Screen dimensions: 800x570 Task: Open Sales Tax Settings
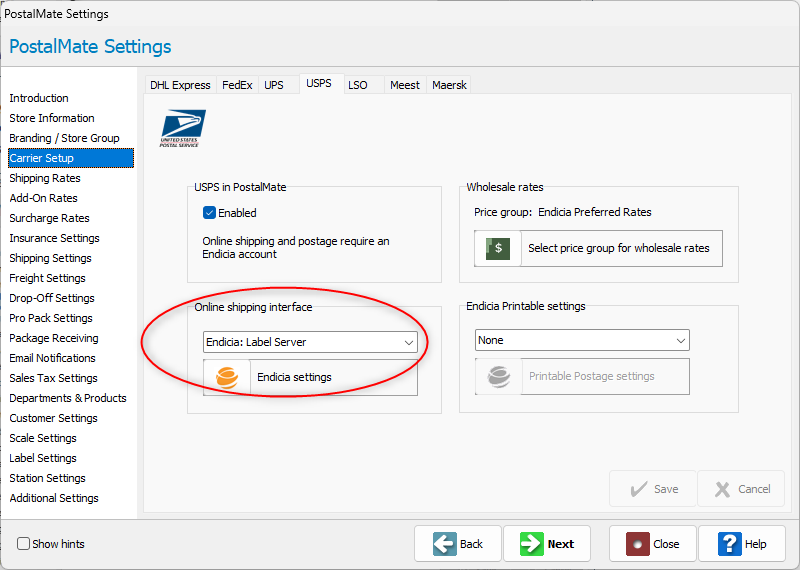[x=54, y=378]
